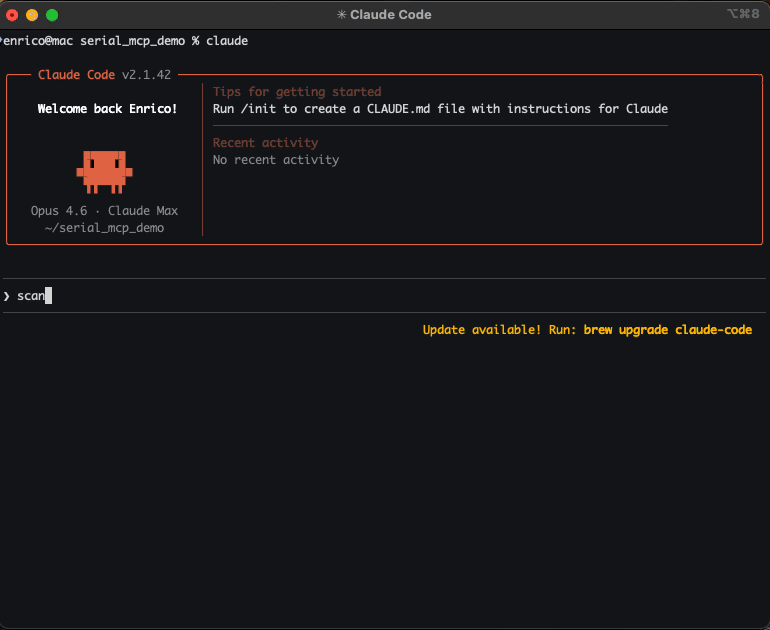Minimize the terminal with the yellow button
The image size is (770, 630).
(x=32, y=15)
